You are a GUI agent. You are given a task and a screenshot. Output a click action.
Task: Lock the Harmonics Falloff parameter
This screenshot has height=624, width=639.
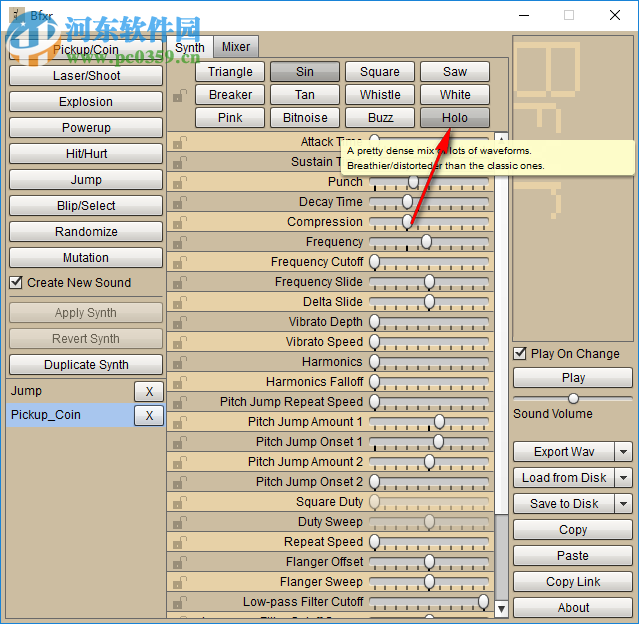pyautogui.click(x=179, y=382)
